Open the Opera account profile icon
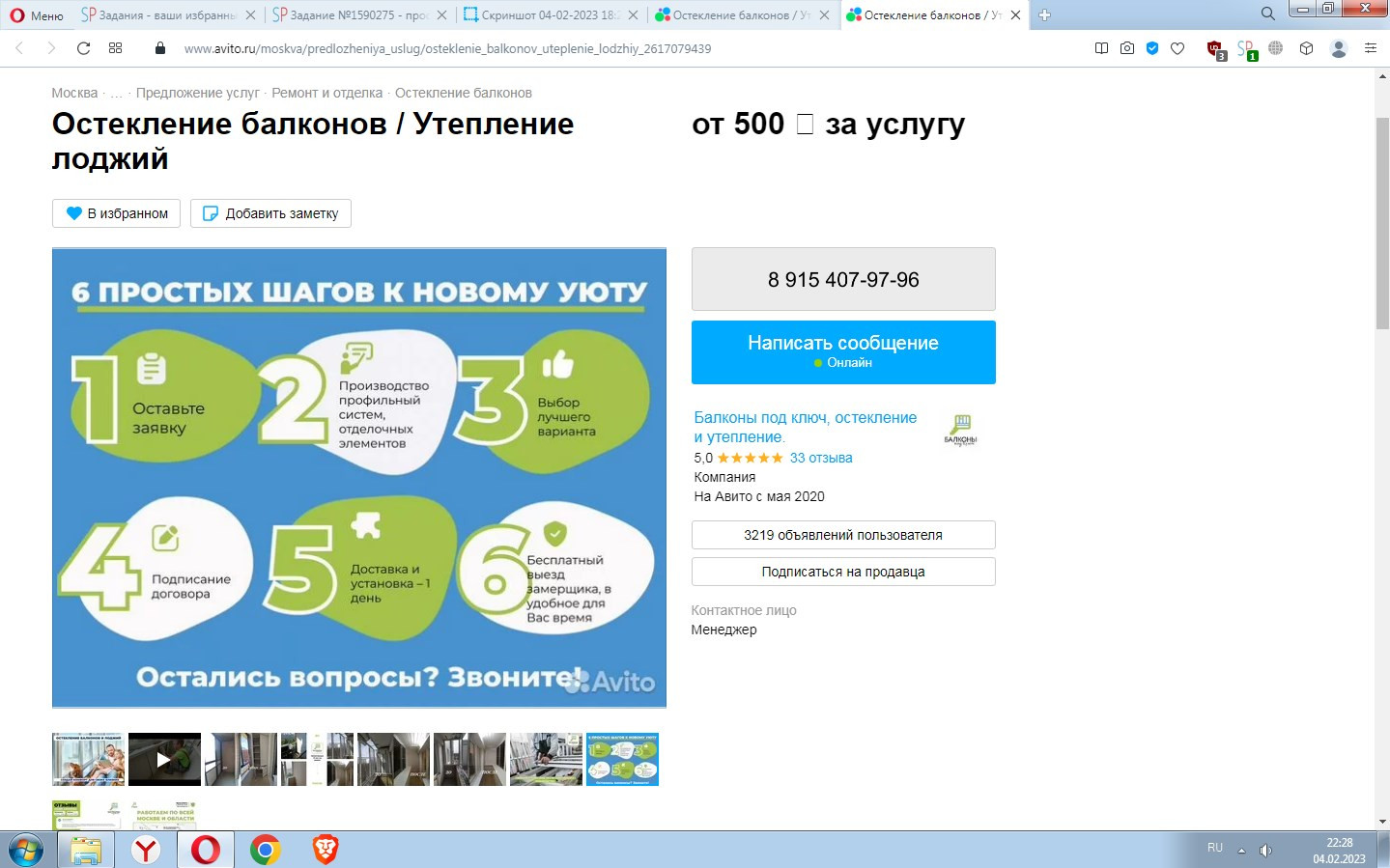The height and width of the screenshot is (868, 1390). point(1339,48)
